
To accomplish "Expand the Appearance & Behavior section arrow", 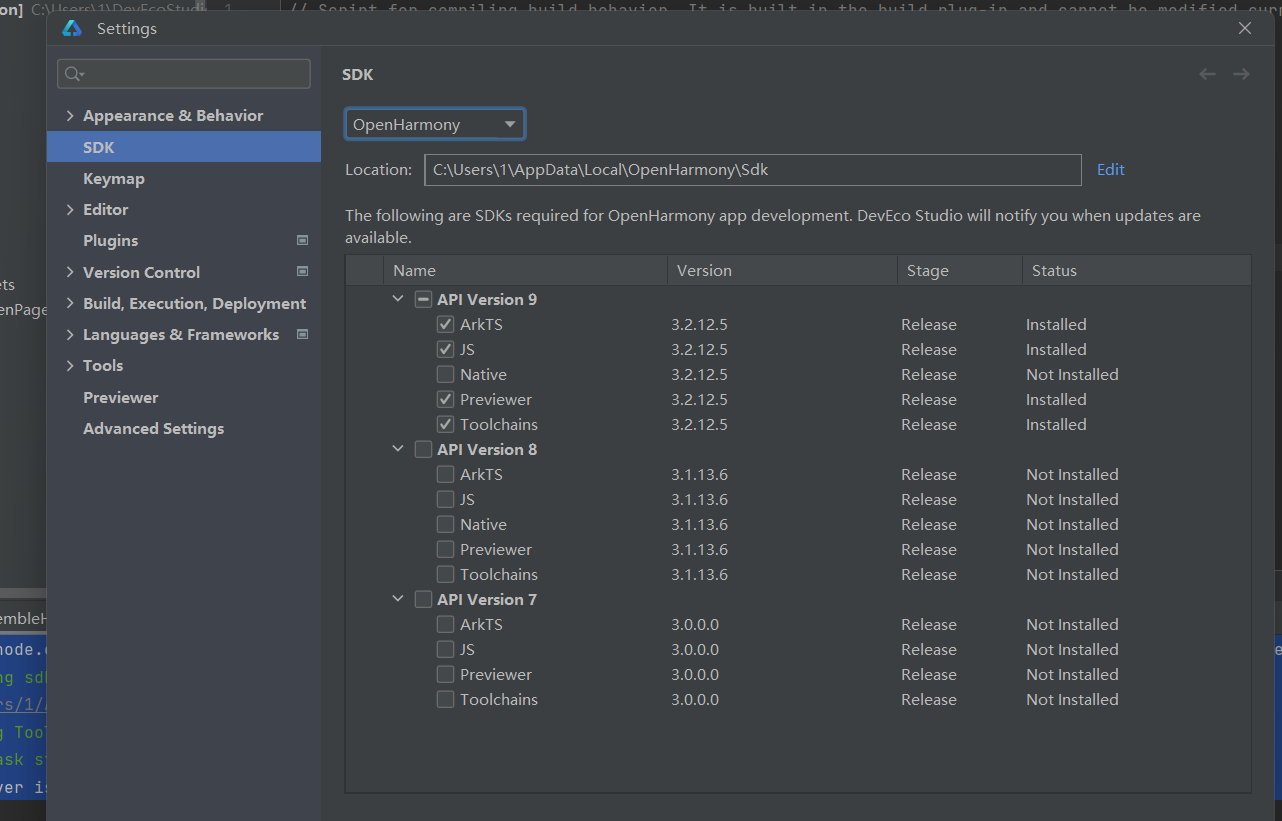I will click(70, 115).
